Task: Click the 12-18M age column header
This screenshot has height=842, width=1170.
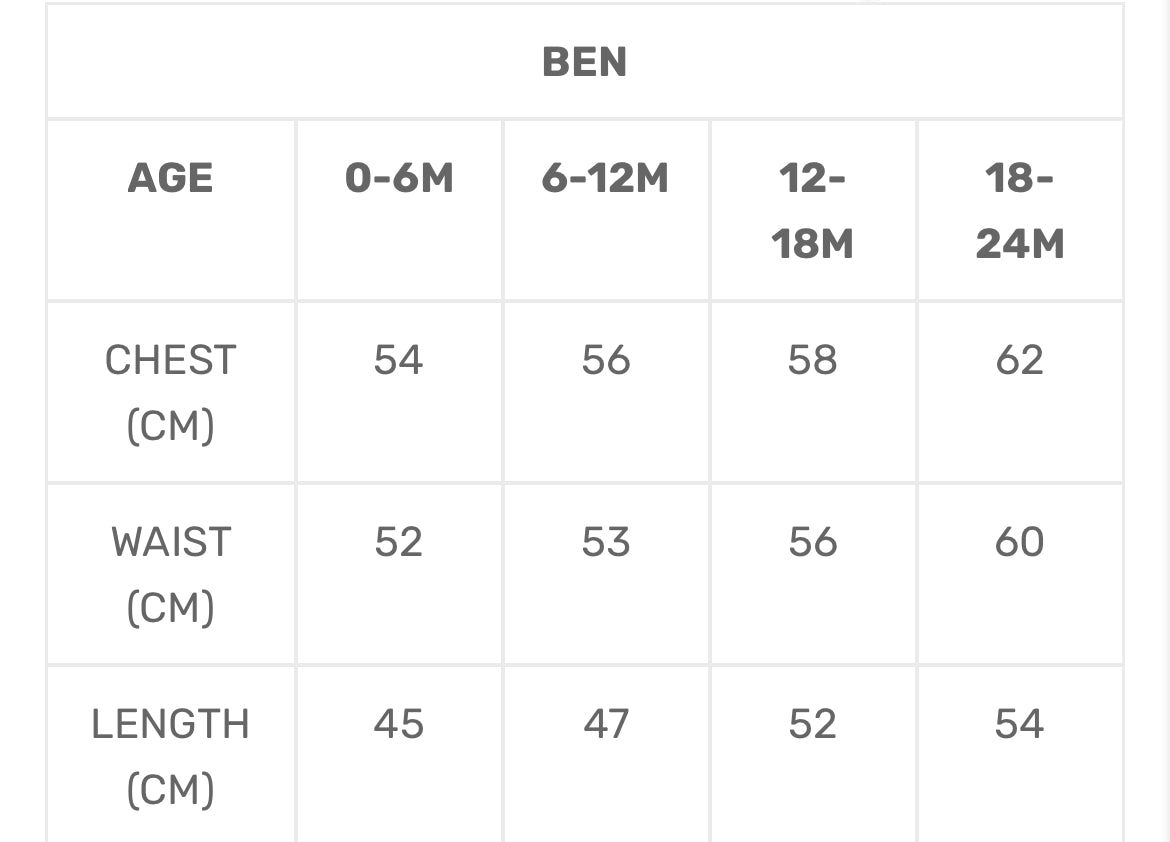Action: pyautogui.click(x=812, y=211)
